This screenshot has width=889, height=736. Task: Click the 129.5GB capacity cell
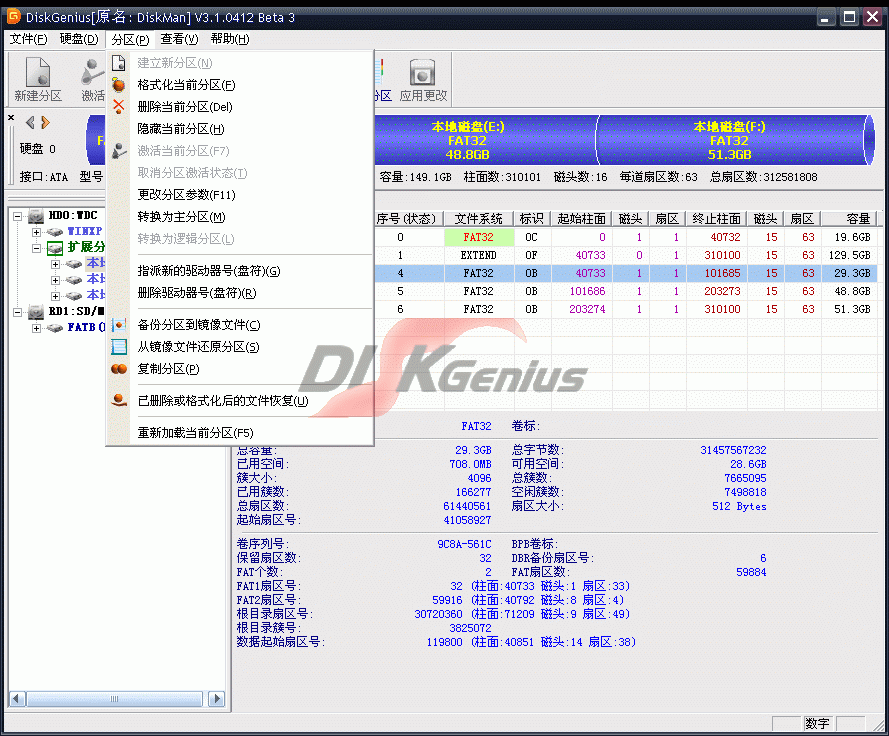coord(849,255)
